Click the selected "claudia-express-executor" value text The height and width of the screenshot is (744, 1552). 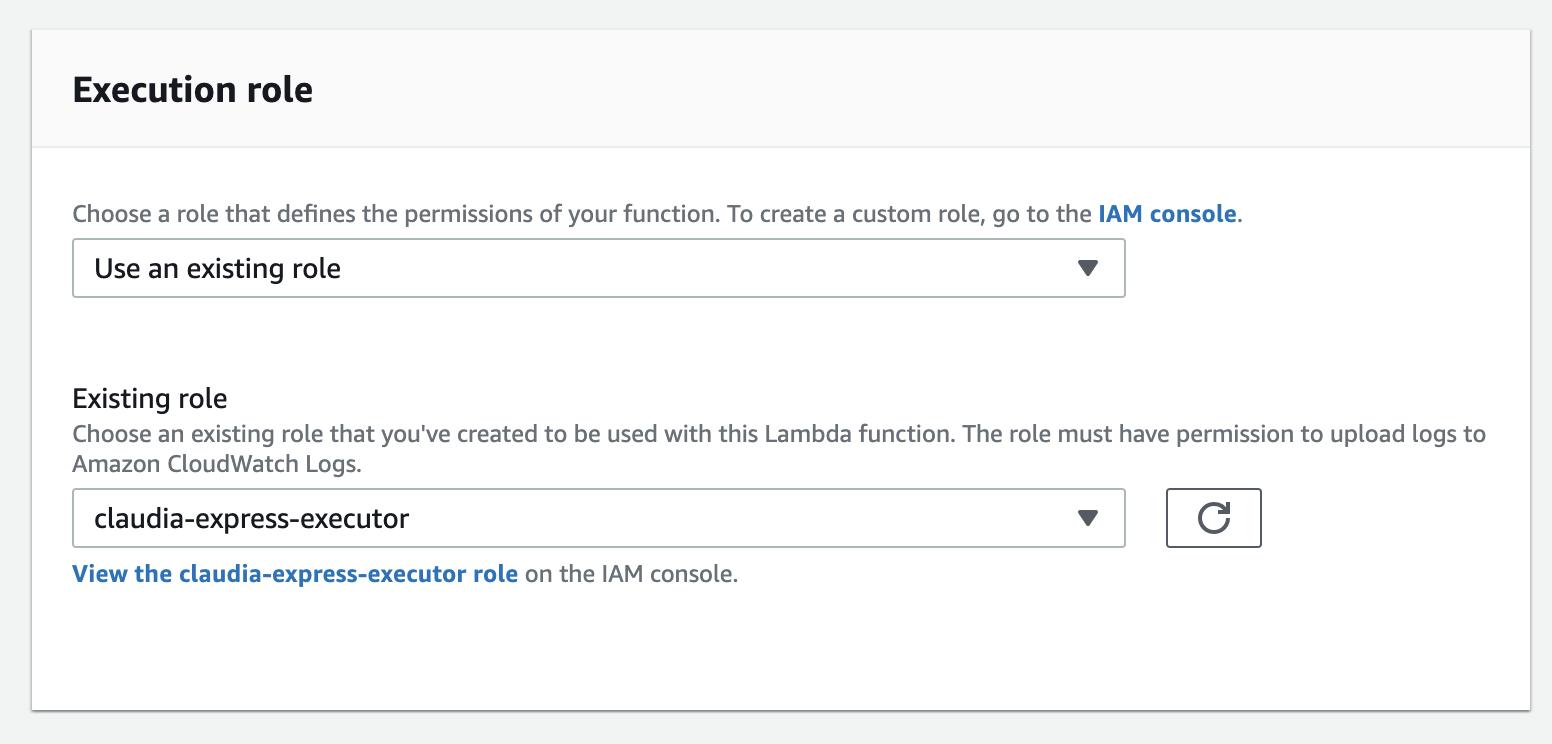[251, 518]
